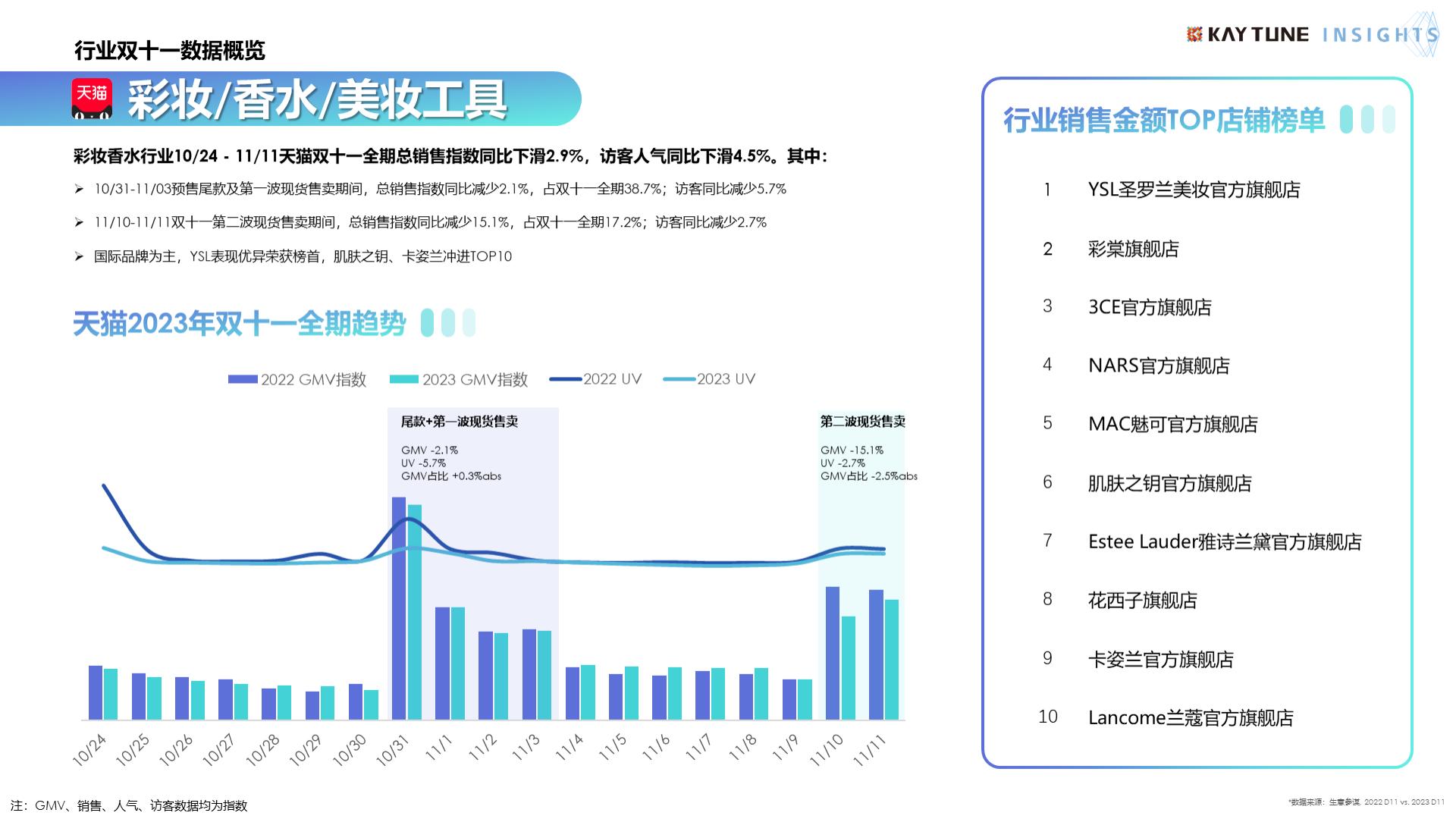Click the Tmall cat logo icon
The width and height of the screenshot is (1456, 819).
point(92,99)
